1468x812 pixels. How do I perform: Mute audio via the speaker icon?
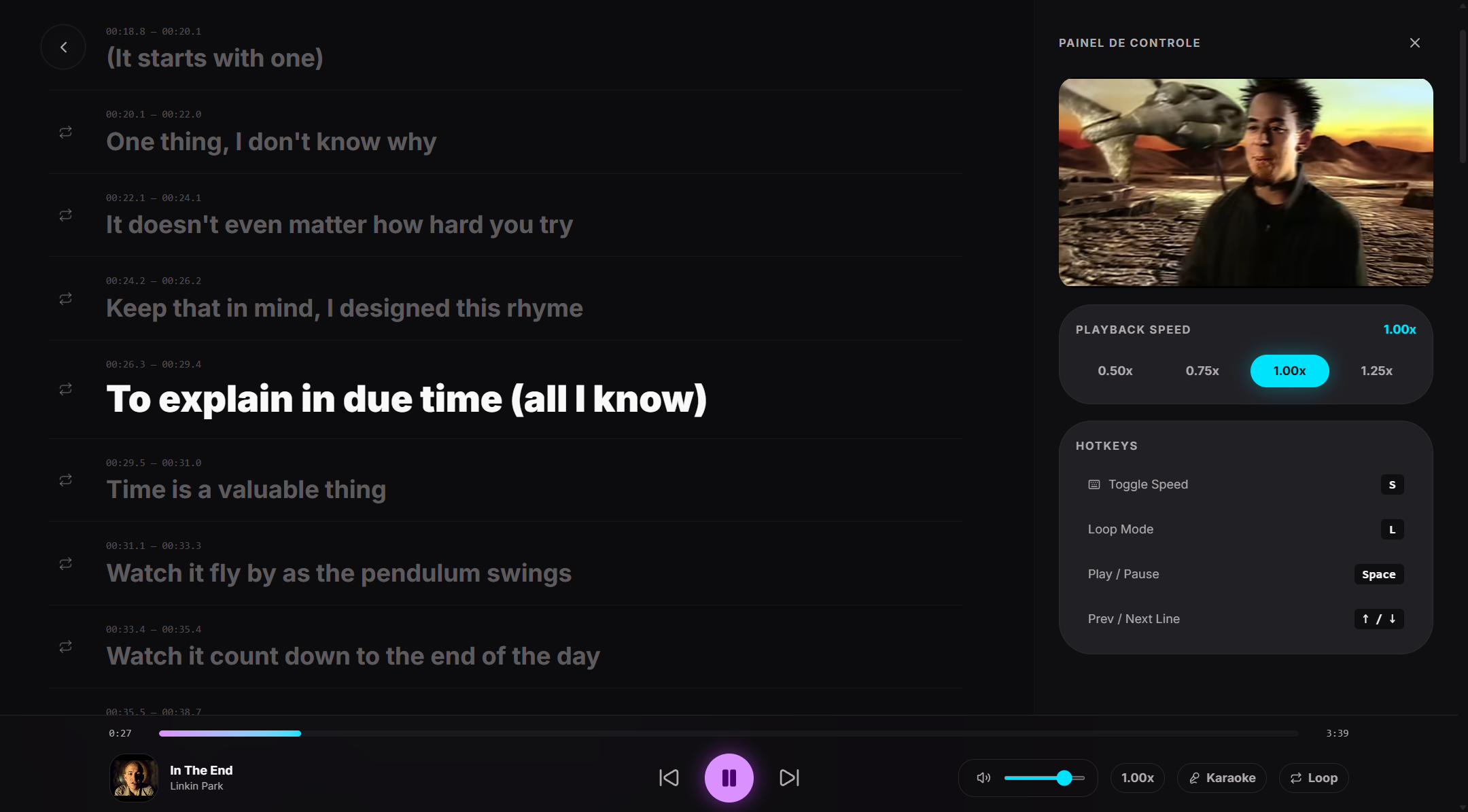[983, 777]
